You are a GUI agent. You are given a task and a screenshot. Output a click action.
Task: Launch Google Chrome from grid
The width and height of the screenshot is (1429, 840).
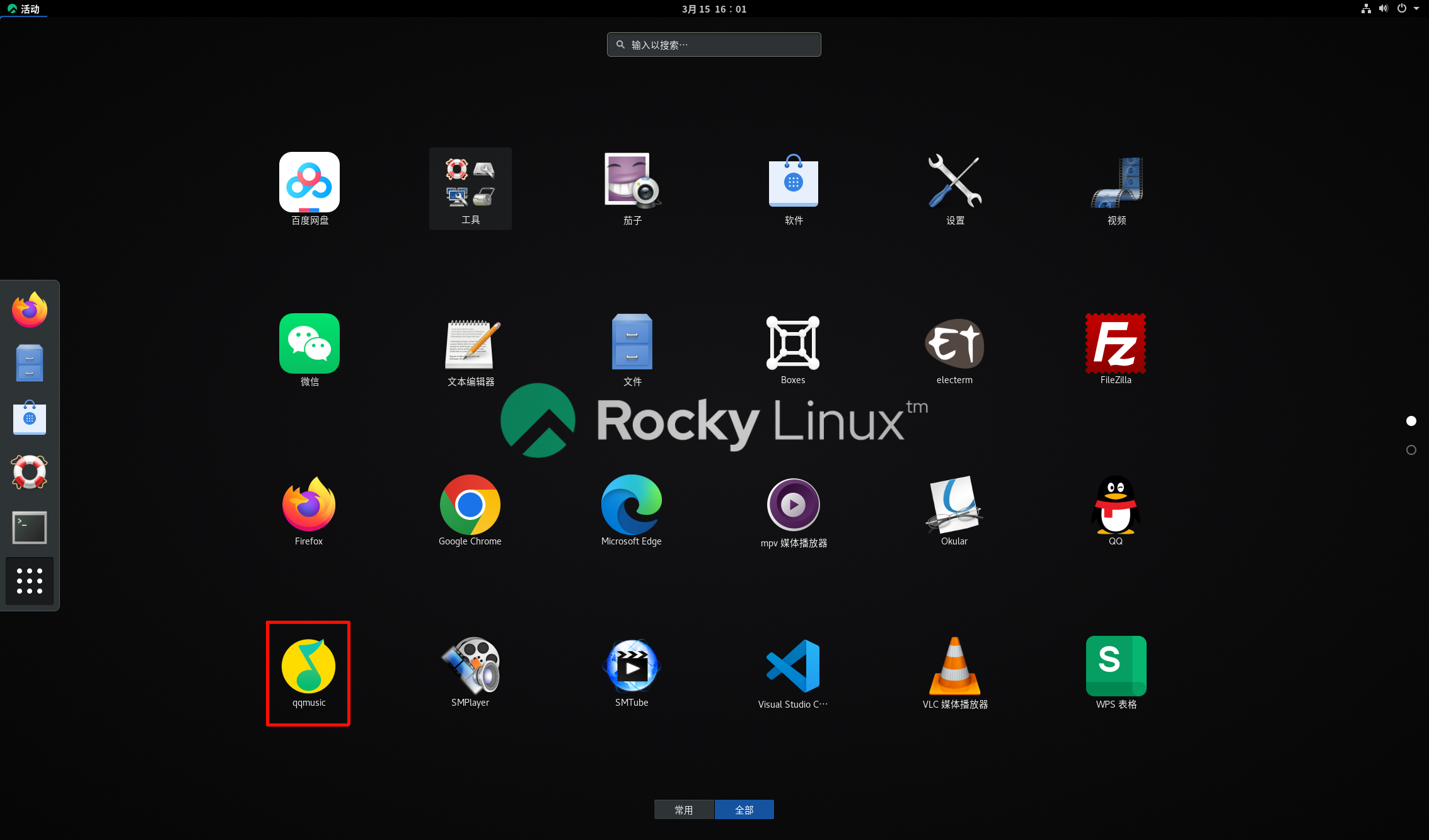click(470, 505)
